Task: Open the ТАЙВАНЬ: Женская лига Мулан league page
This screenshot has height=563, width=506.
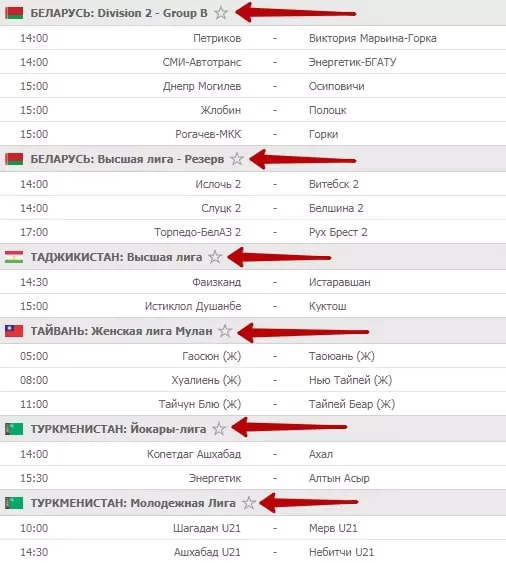Action: click(x=121, y=331)
